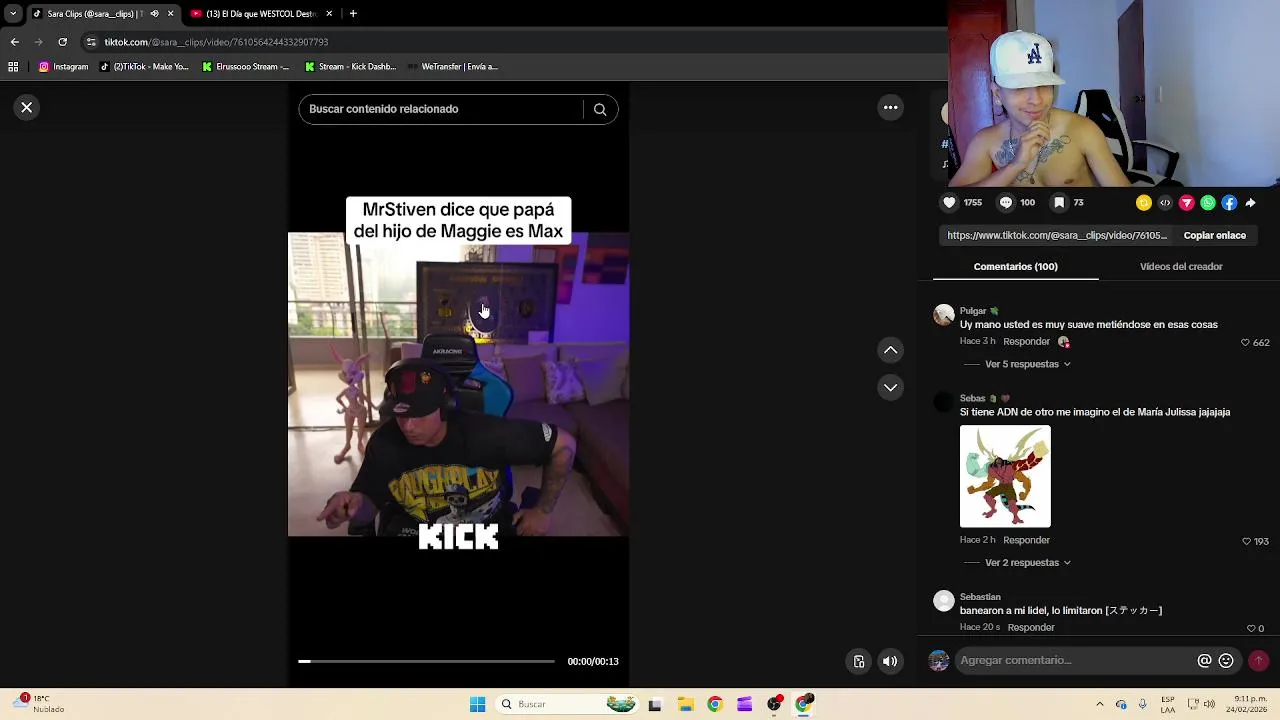Repost video using yellow repost icon
This screenshot has width=1280, height=720.
point(1144,203)
